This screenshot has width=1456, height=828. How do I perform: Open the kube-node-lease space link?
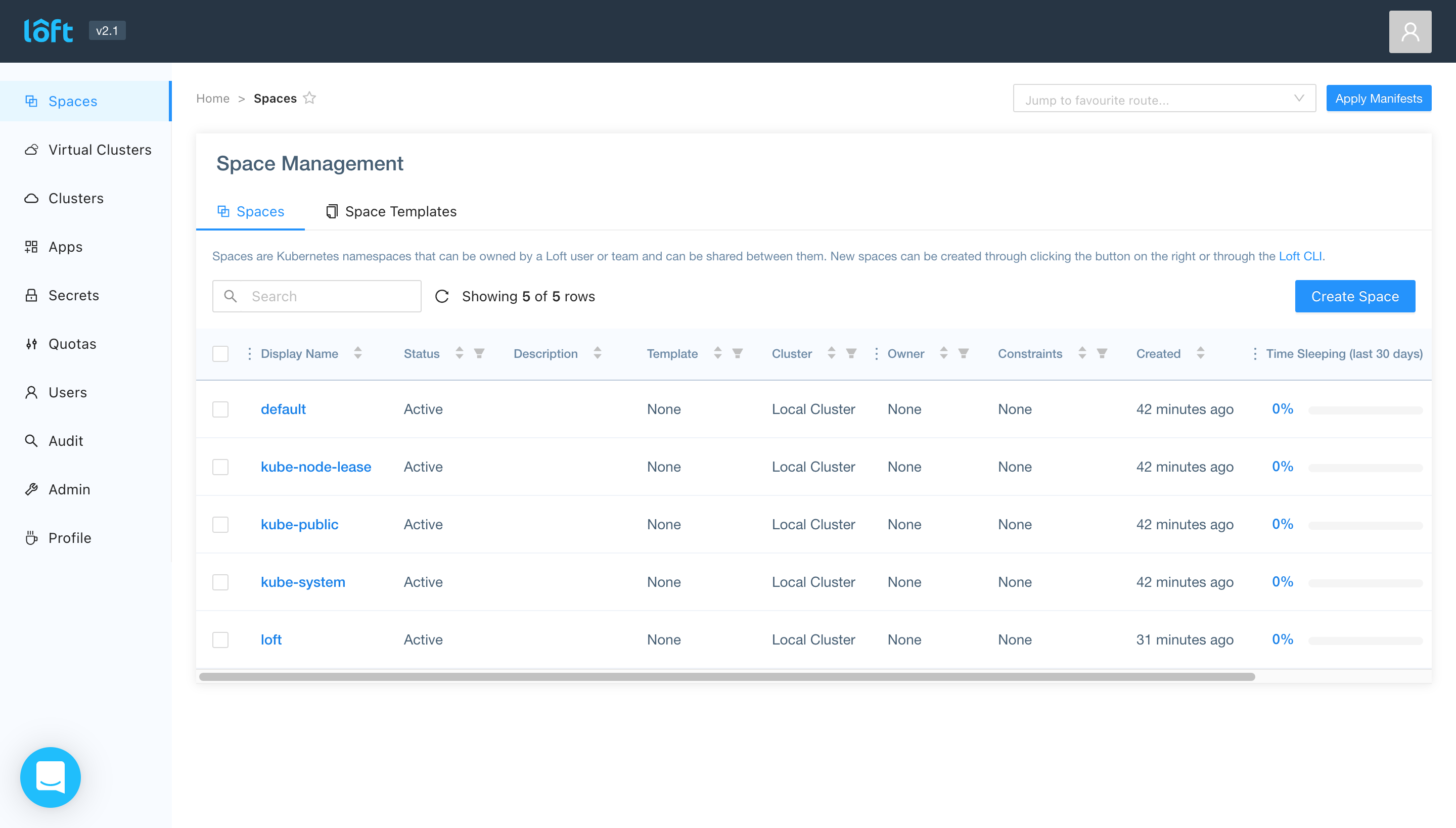[315, 467]
